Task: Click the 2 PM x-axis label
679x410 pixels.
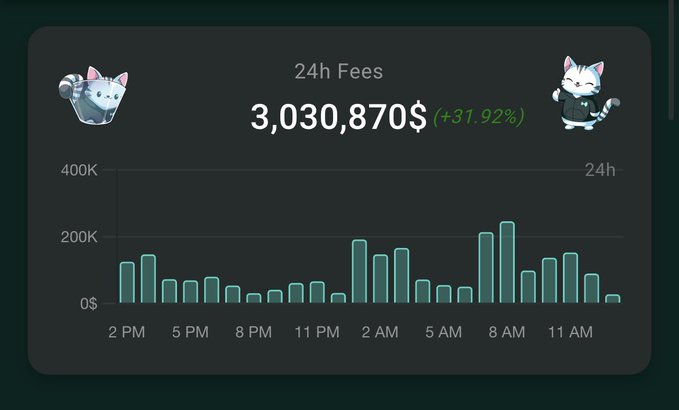Action: [x=126, y=332]
